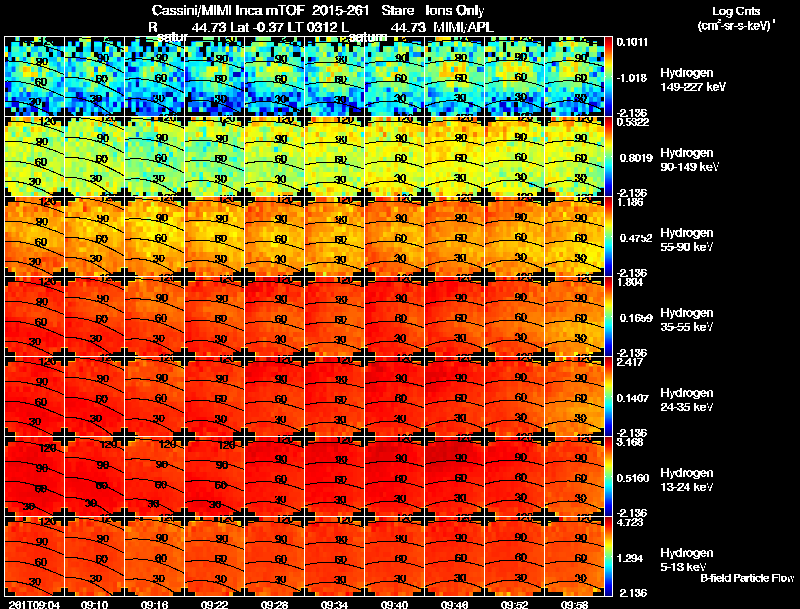Click the 'Hydrogen 55-90 keV' row label

tap(687, 240)
